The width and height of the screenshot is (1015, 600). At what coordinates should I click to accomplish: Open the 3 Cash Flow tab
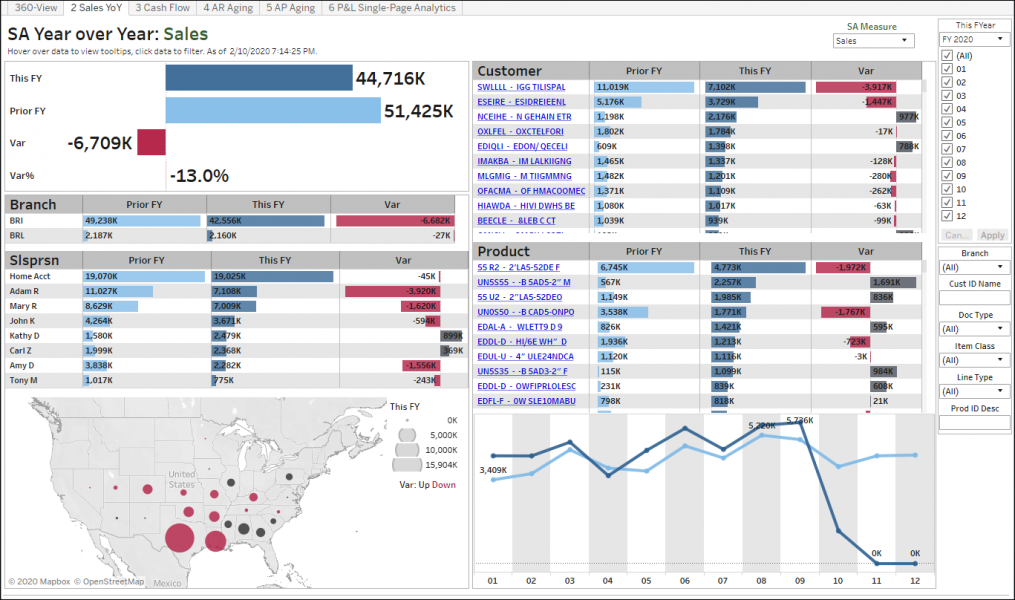(162, 8)
